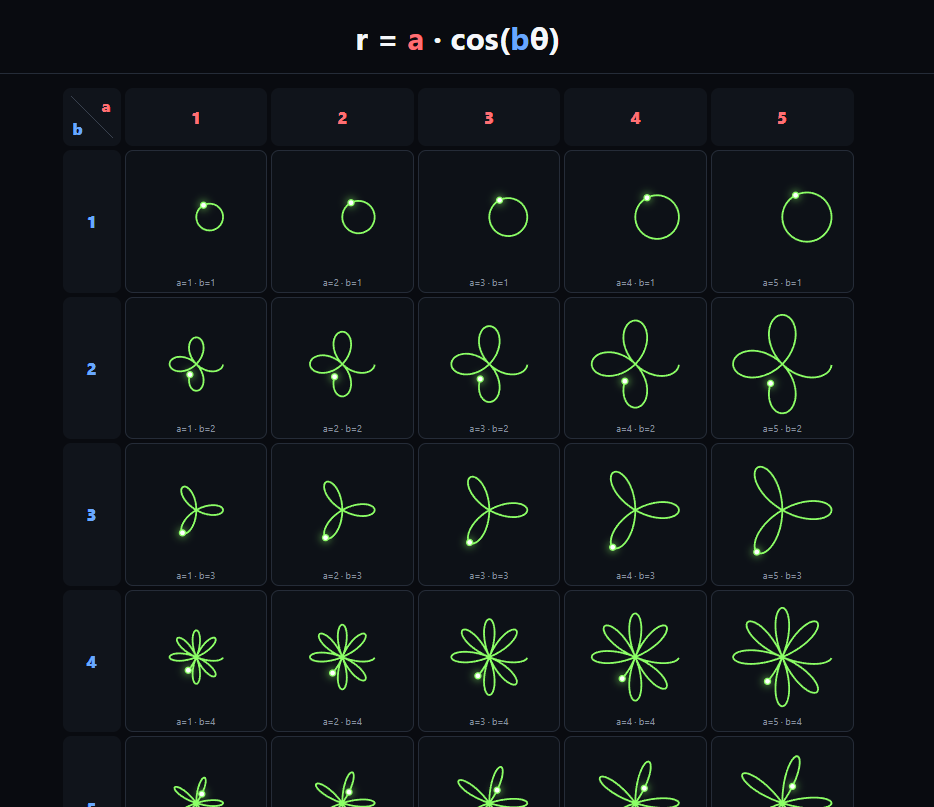Select column header a = 3
This screenshot has height=807, width=934.
pyautogui.click(x=489, y=117)
